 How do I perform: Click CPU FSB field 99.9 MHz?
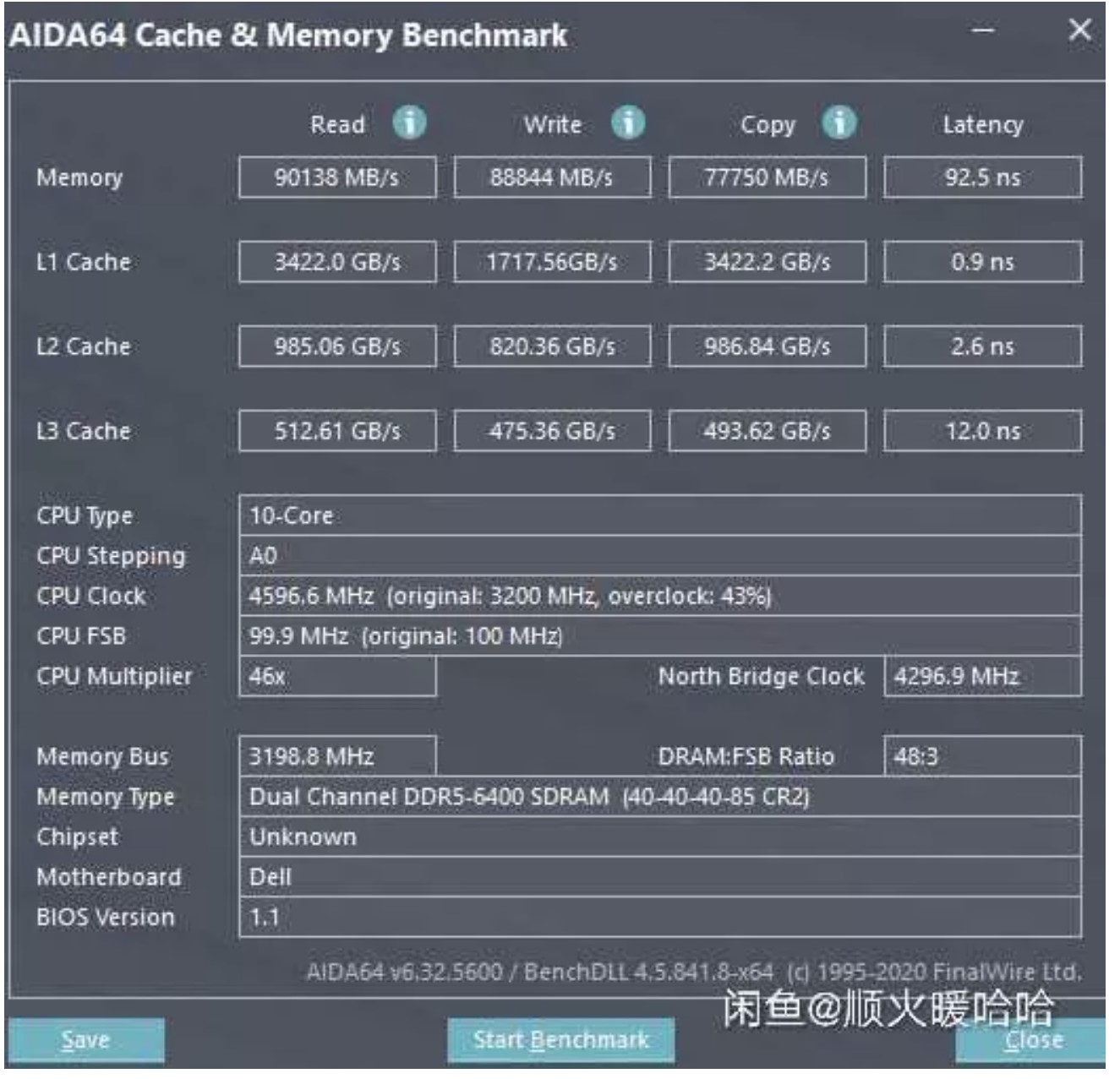pos(660,635)
